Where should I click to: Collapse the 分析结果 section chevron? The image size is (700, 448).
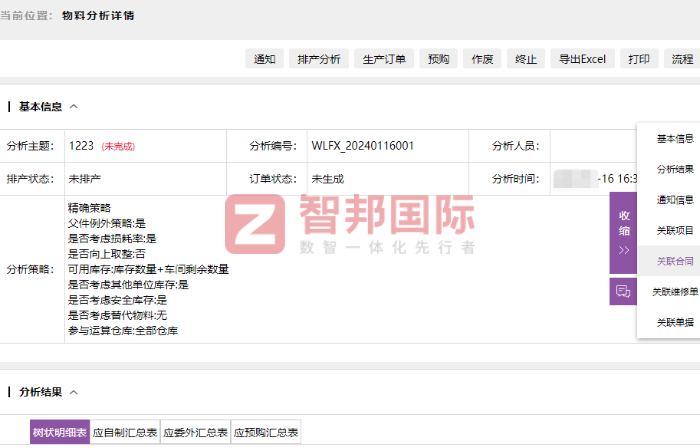pyautogui.click(x=74, y=393)
